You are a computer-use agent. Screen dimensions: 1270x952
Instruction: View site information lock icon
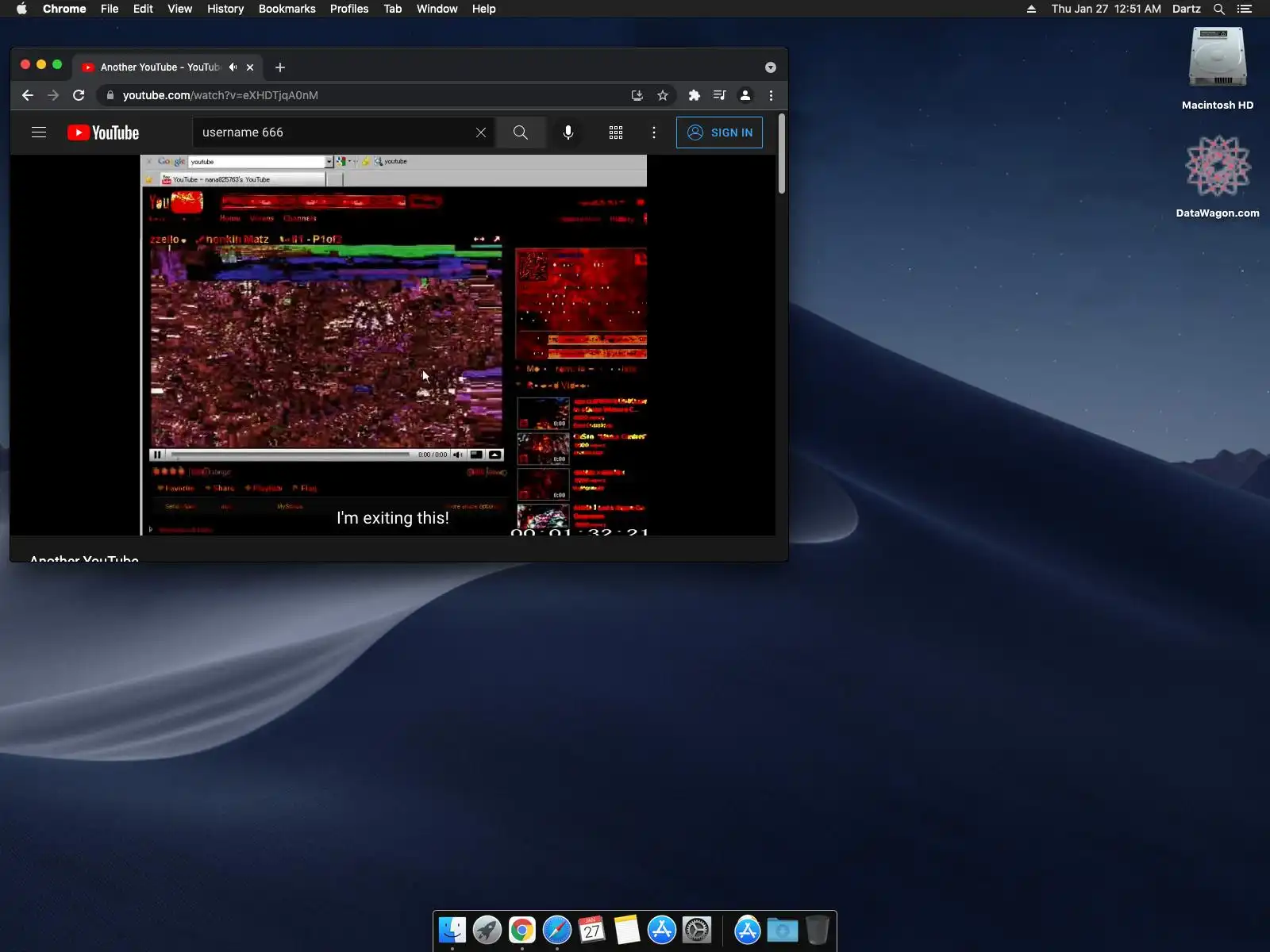110,95
